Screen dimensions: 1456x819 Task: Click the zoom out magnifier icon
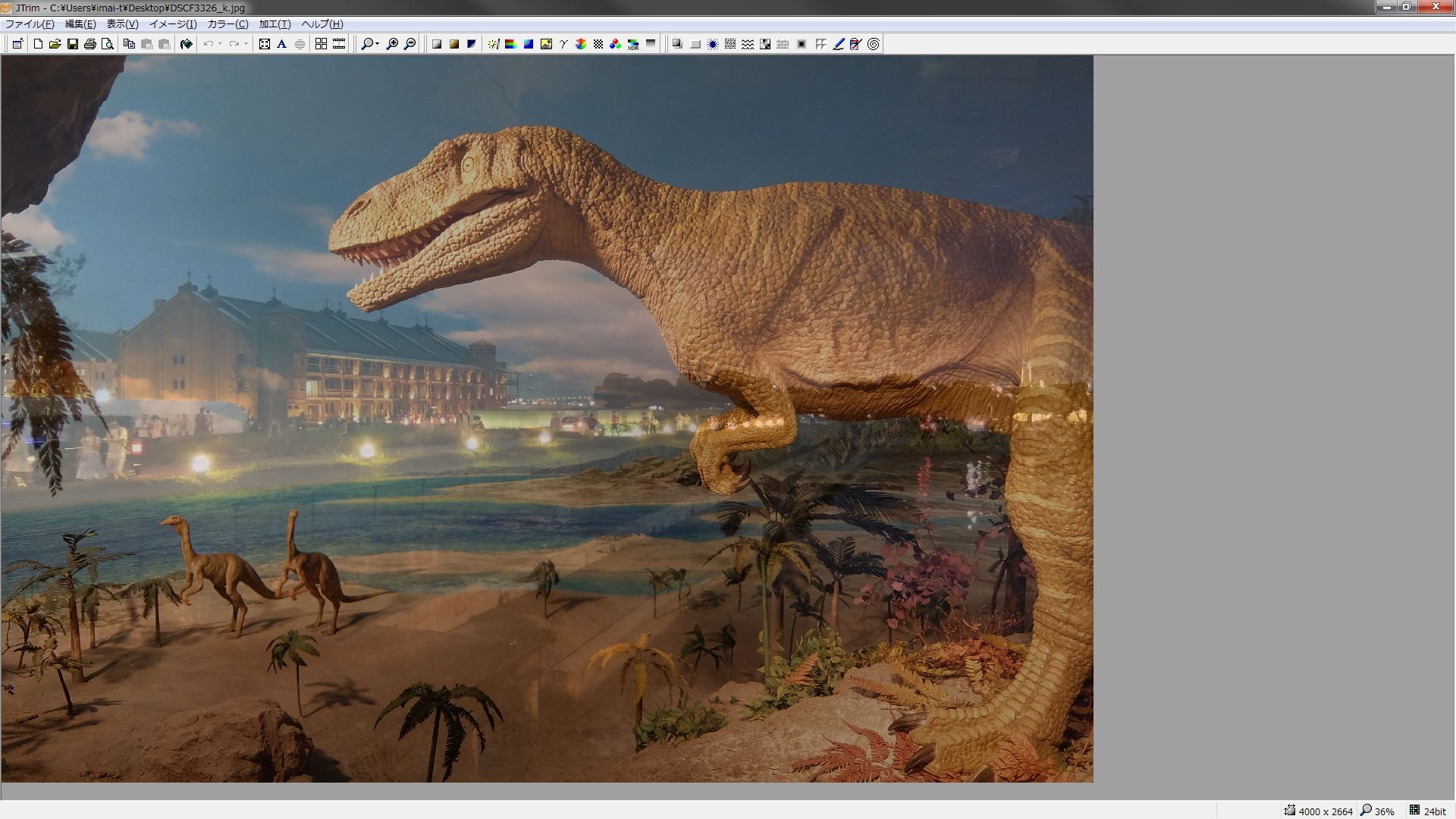(410, 44)
